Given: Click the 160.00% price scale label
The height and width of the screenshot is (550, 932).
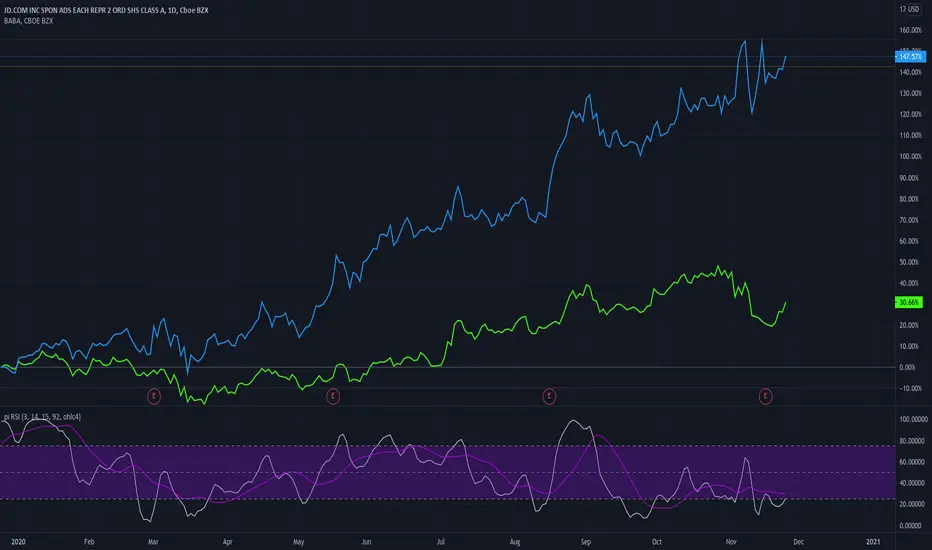Looking at the screenshot, I should [x=911, y=30].
